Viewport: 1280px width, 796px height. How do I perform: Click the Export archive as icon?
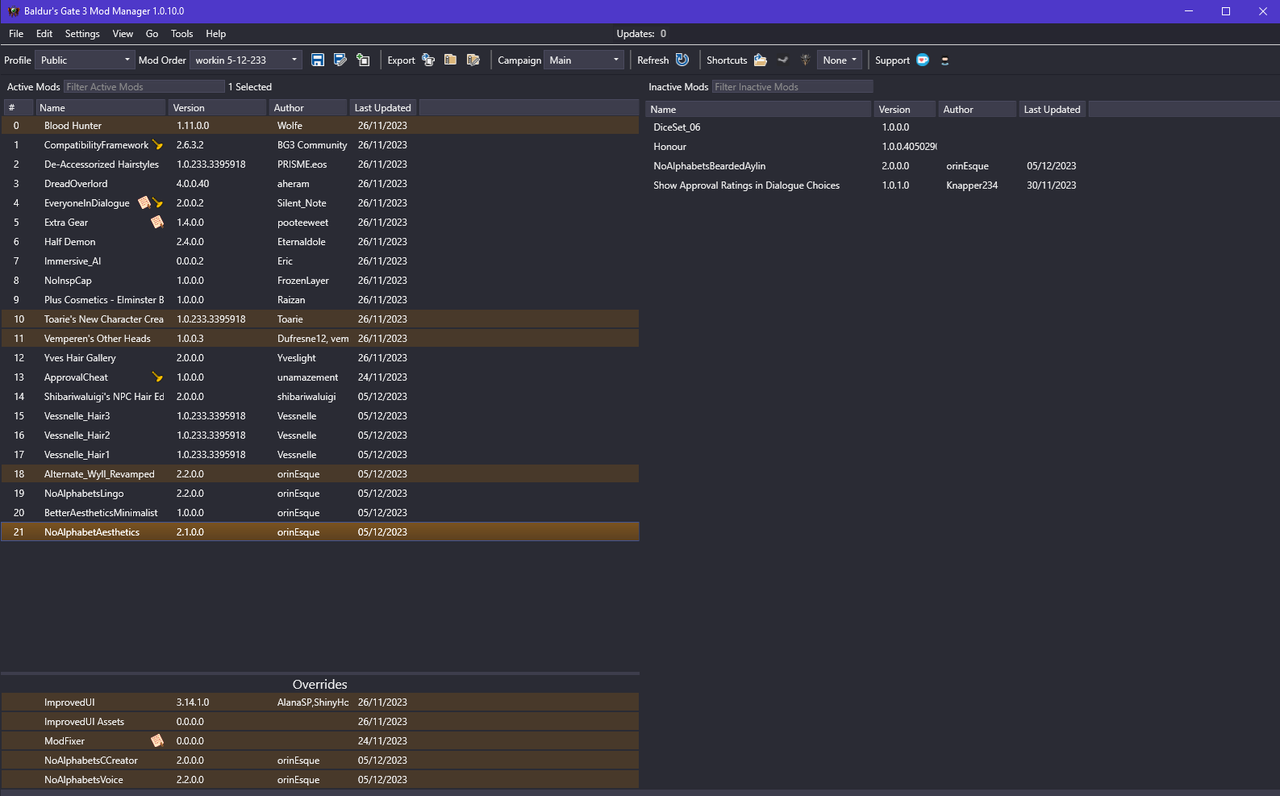474,60
